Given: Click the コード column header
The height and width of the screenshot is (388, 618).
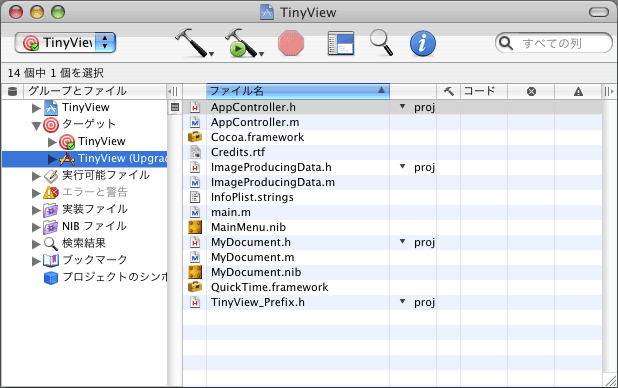Looking at the screenshot, I should (484, 91).
